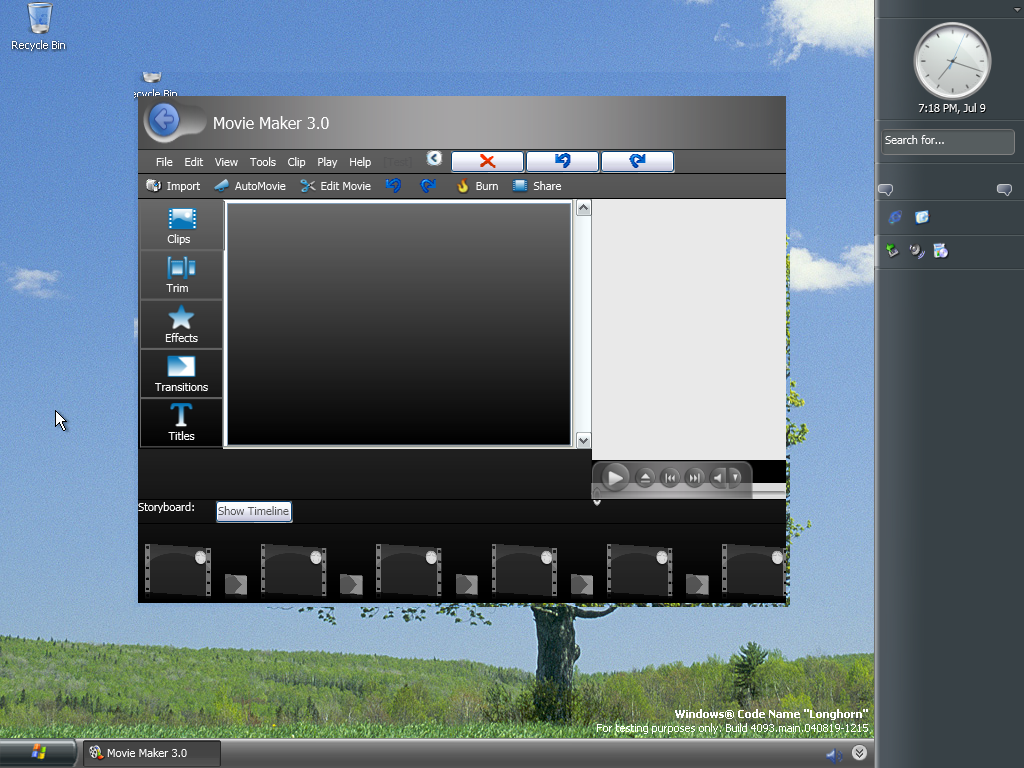The width and height of the screenshot is (1024, 768).
Task: Open the Tools menu
Action: [x=263, y=162]
